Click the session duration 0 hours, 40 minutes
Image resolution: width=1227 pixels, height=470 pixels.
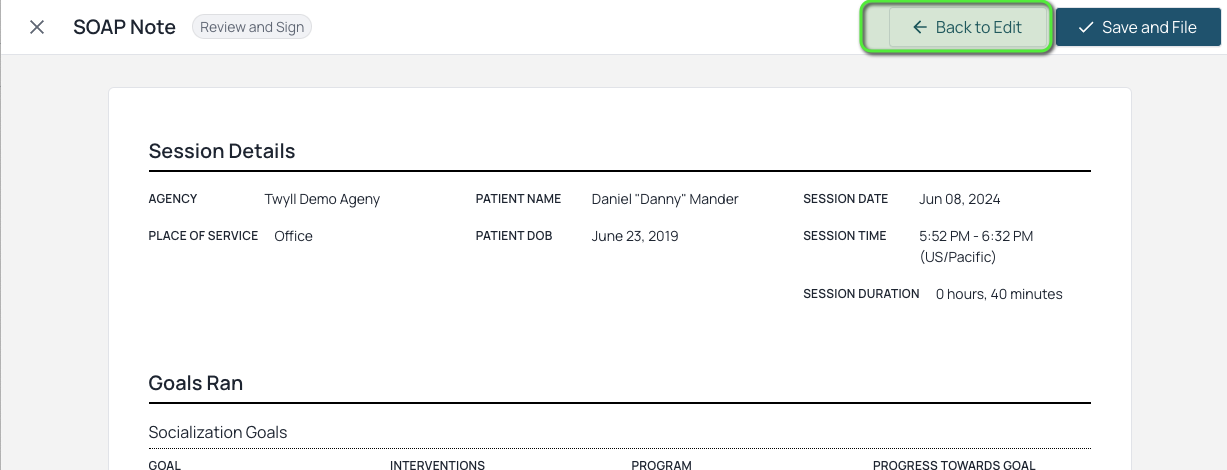tap(999, 294)
